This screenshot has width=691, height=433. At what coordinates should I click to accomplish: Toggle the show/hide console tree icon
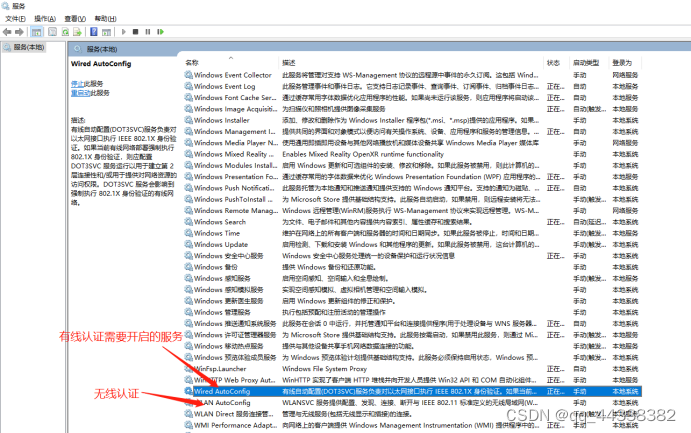pyautogui.click(x=37, y=32)
